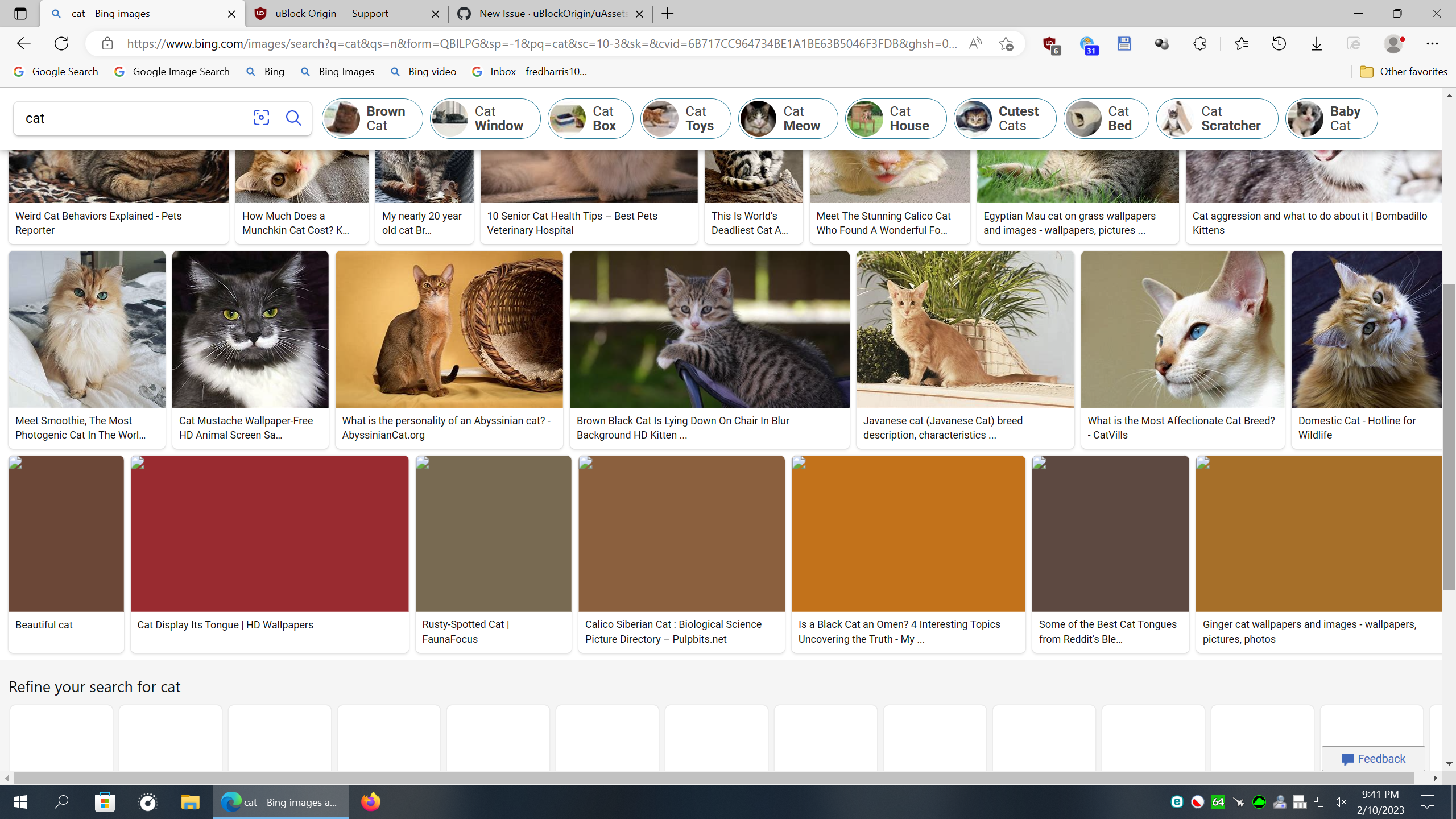Open the Downloads toolbar icon
This screenshot has width=1456, height=819.
(x=1316, y=43)
